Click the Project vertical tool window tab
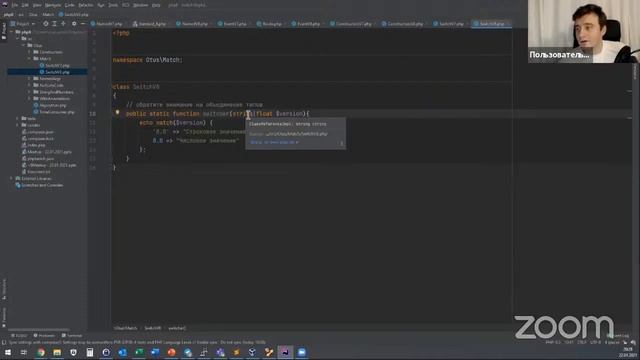Screen dimensions: 640x360 4,31
